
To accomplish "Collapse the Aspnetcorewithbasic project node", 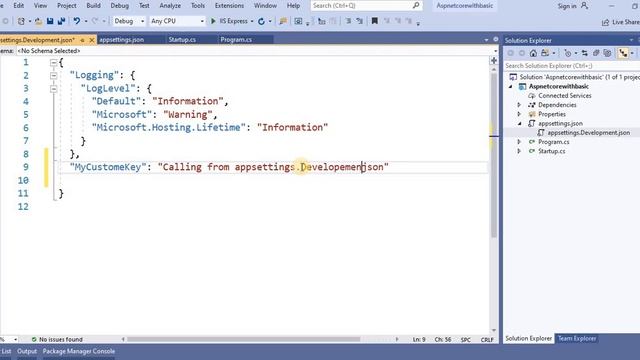I will click(x=511, y=87).
